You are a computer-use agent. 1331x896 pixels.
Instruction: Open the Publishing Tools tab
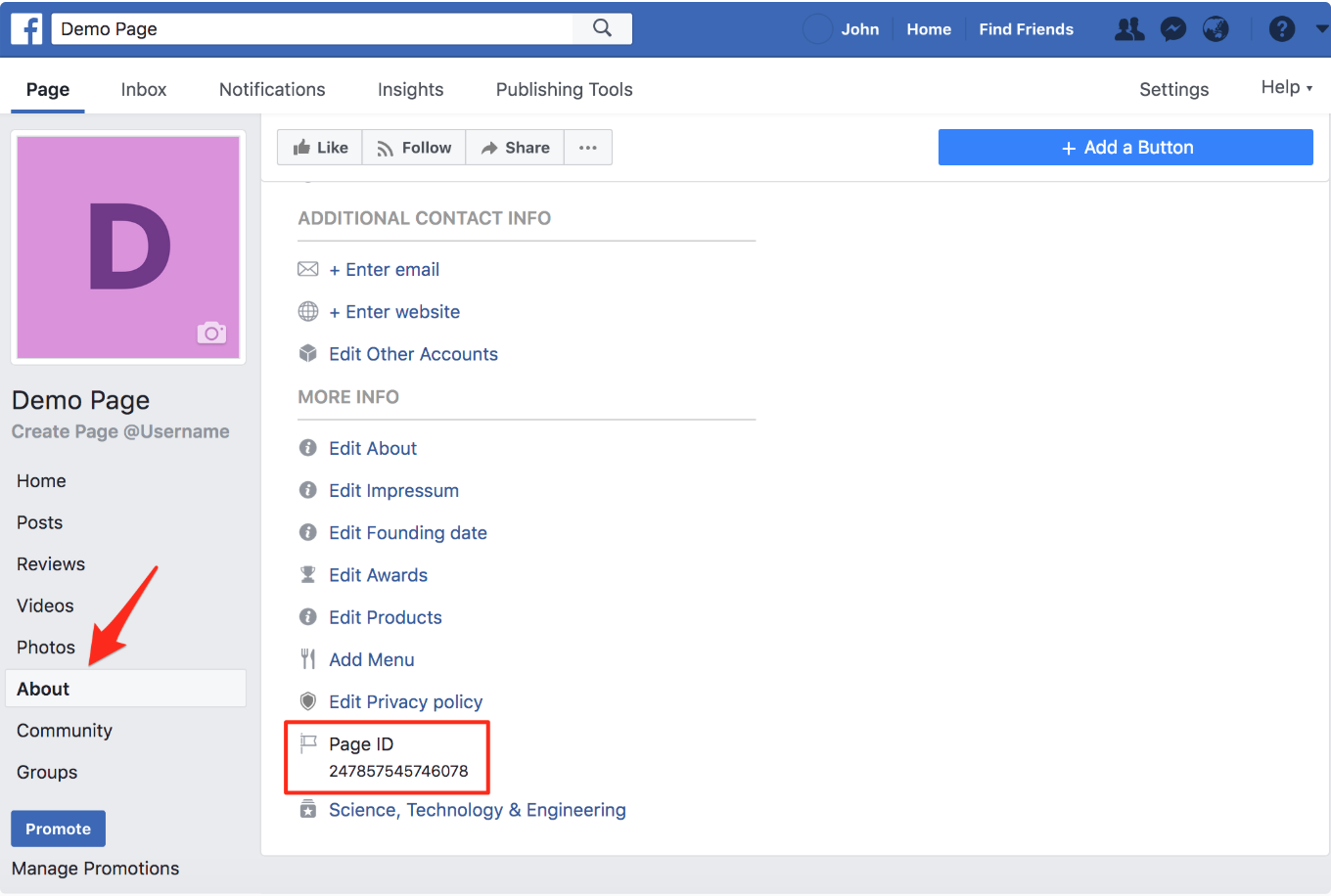click(564, 90)
